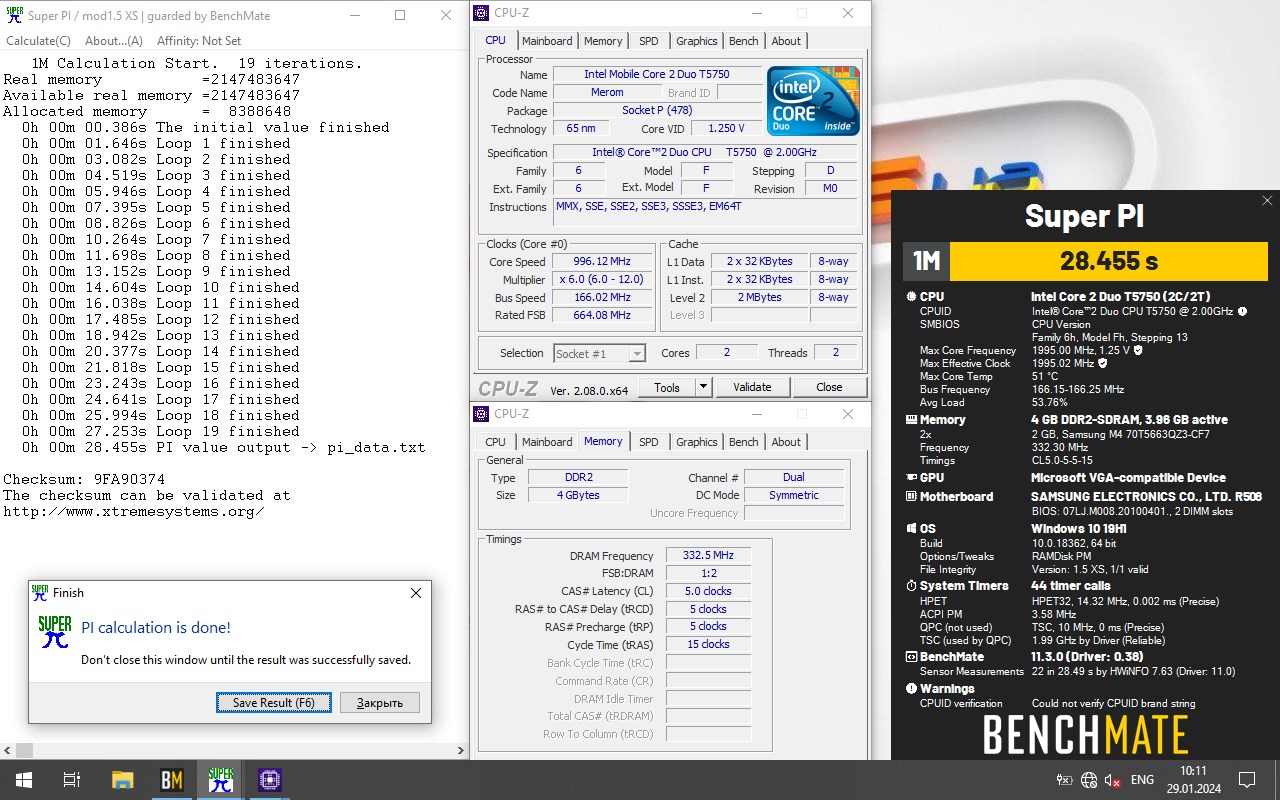Viewport: 1280px width, 800px height.
Task: Click the DRAM Frequency value 332.5 MHz
Action: (708, 556)
